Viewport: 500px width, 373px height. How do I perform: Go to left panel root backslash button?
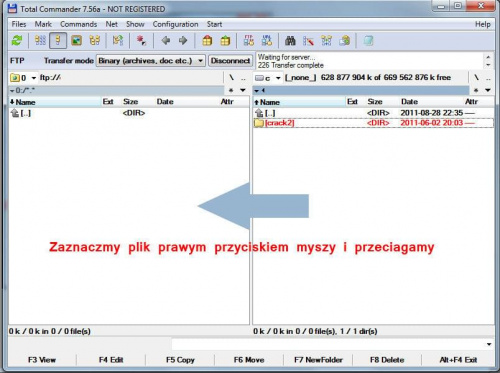click(231, 78)
